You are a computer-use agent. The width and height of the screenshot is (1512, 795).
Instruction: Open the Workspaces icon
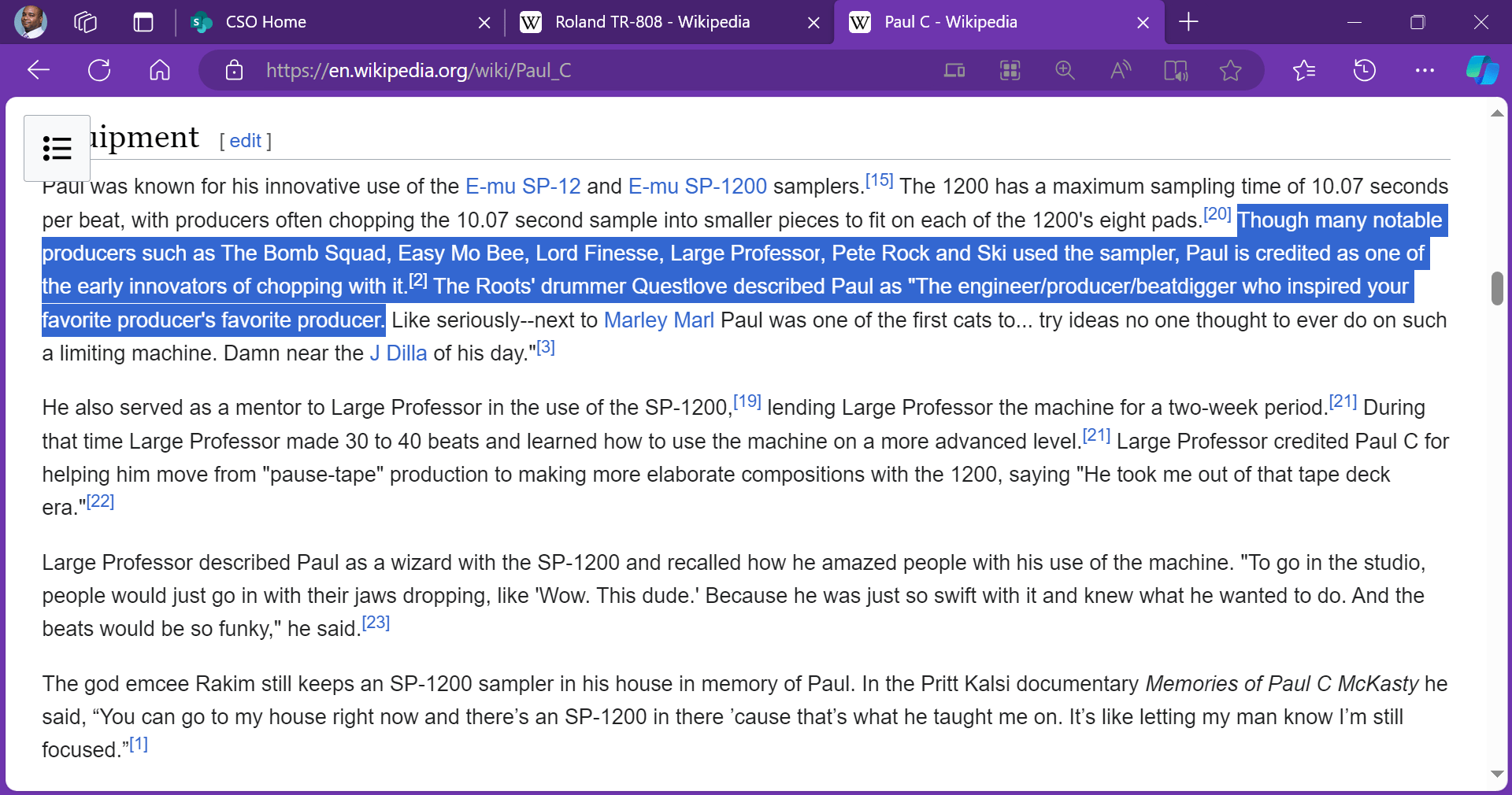(x=85, y=22)
